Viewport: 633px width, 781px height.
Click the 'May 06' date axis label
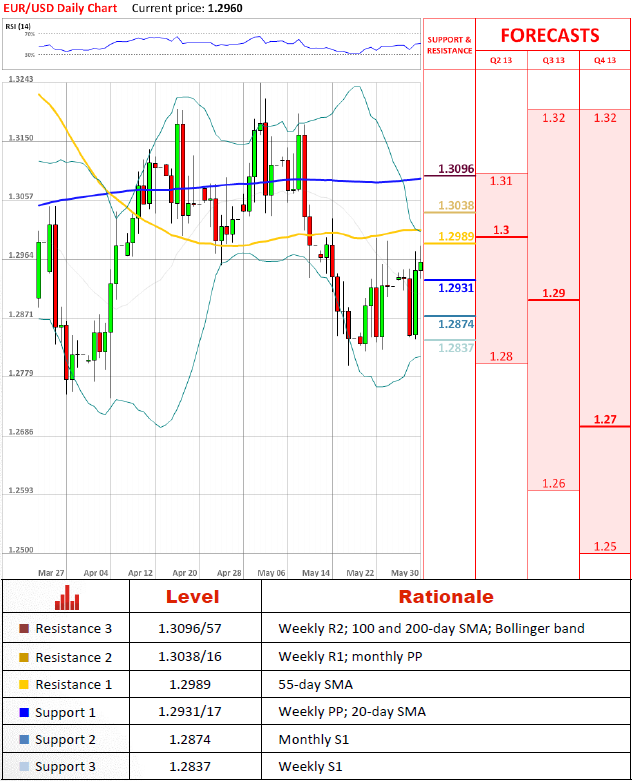pyautogui.click(x=271, y=573)
